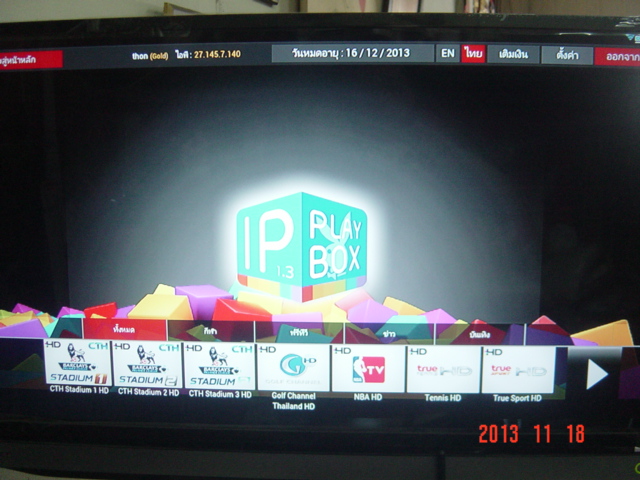Open the True Sport HD channel tile
The height and width of the screenshot is (480, 640).
[518, 370]
